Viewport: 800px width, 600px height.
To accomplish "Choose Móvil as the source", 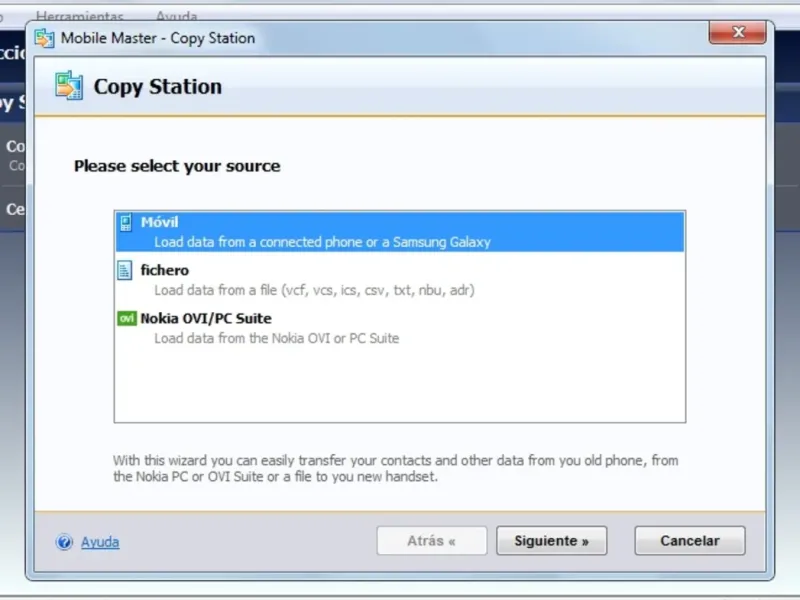I will coord(400,232).
